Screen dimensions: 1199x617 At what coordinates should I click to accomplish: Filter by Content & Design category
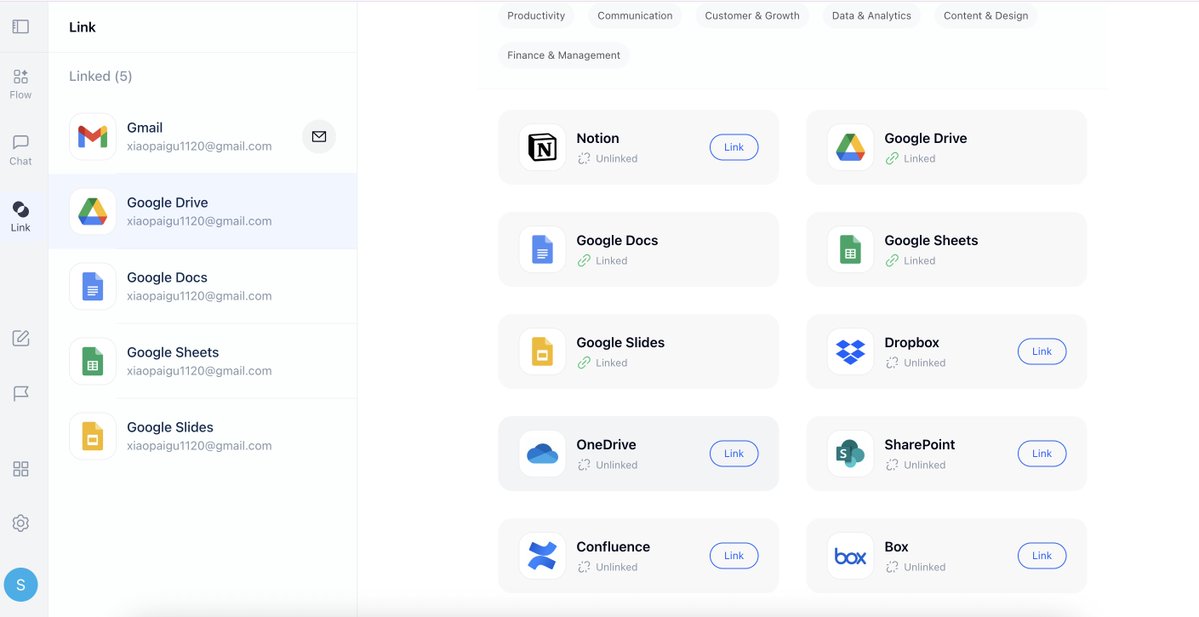pos(986,15)
